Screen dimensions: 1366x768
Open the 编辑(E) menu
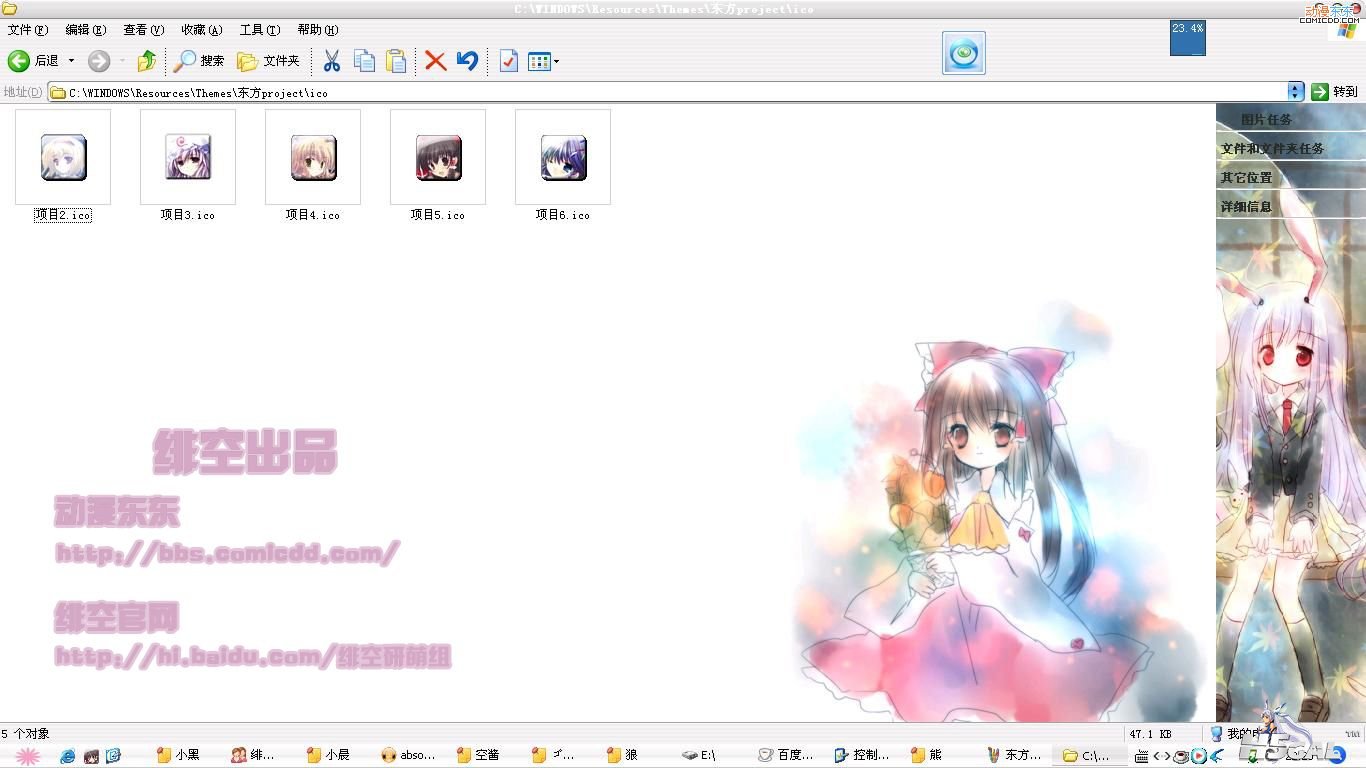(x=86, y=30)
